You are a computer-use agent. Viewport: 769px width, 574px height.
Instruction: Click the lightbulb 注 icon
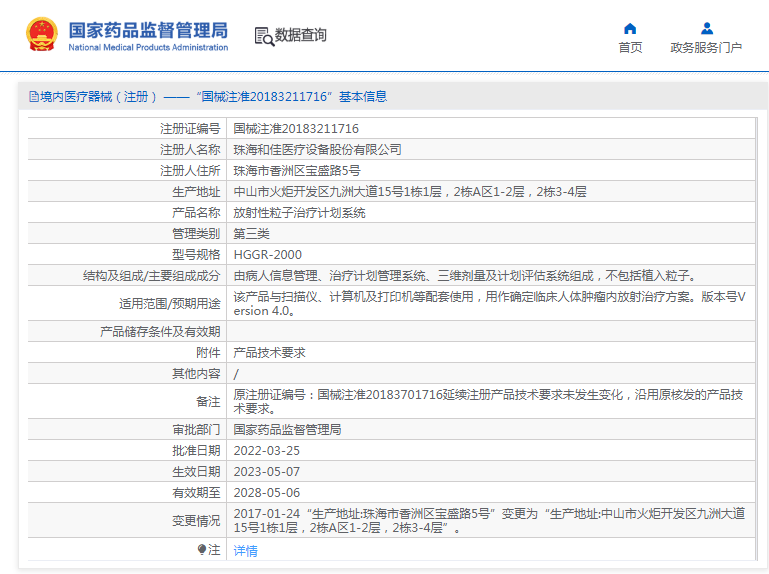[202, 549]
